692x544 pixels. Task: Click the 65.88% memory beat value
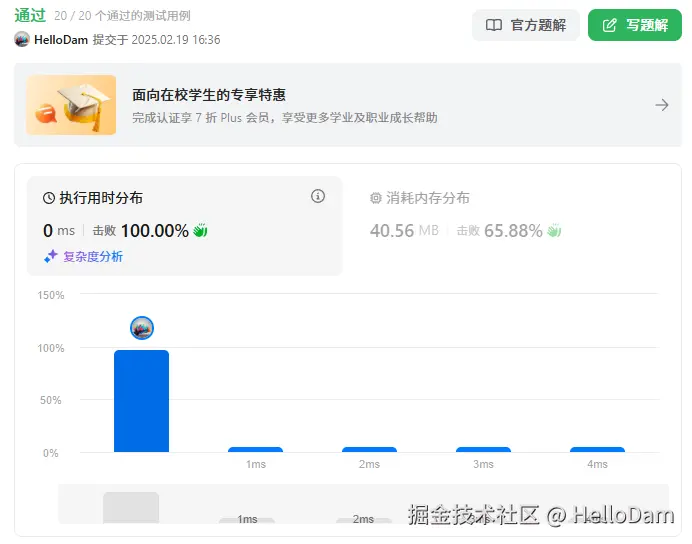[x=513, y=231]
